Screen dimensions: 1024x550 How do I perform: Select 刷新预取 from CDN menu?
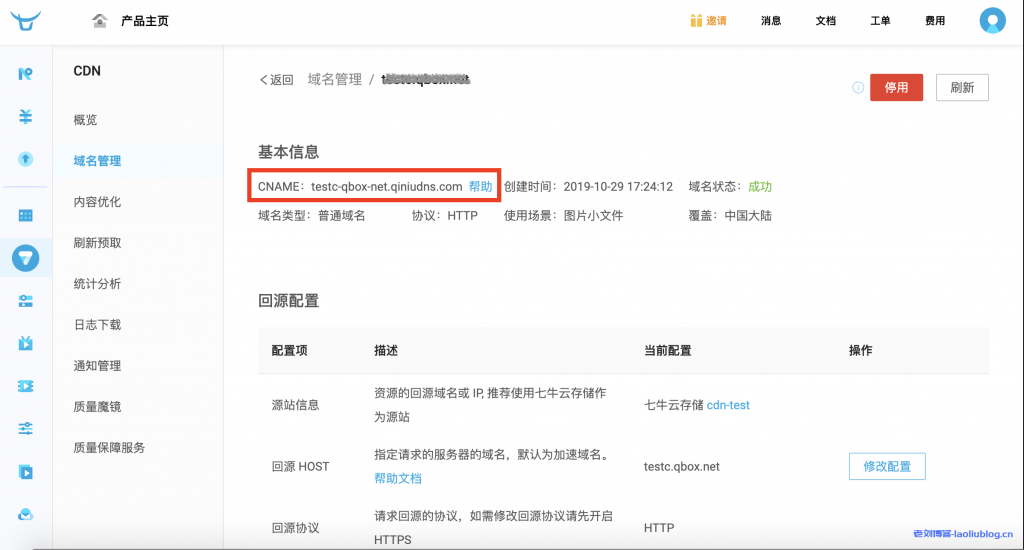pyautogui.click(x=97, y=243)
